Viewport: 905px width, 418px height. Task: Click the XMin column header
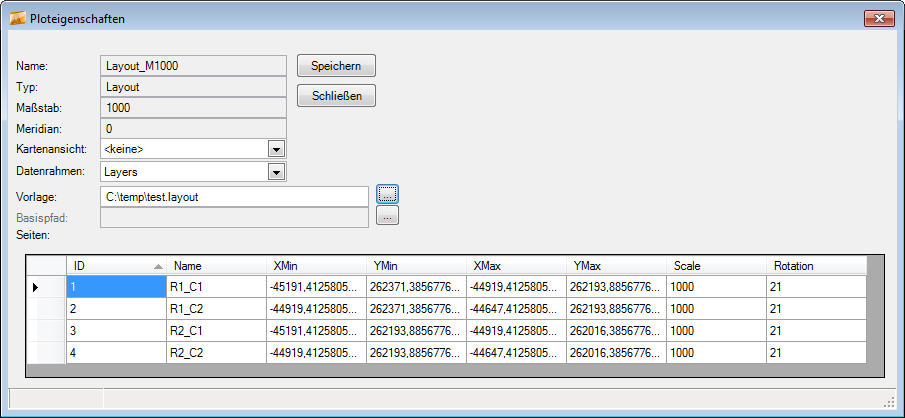tap(316, 266)
